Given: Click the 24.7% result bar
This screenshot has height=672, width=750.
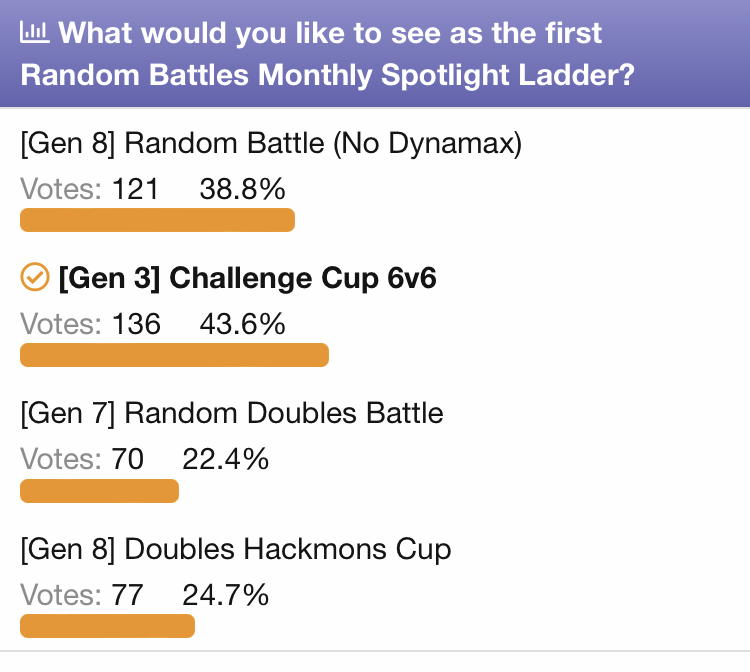Looking at the screenshot, I should point(108,626).
